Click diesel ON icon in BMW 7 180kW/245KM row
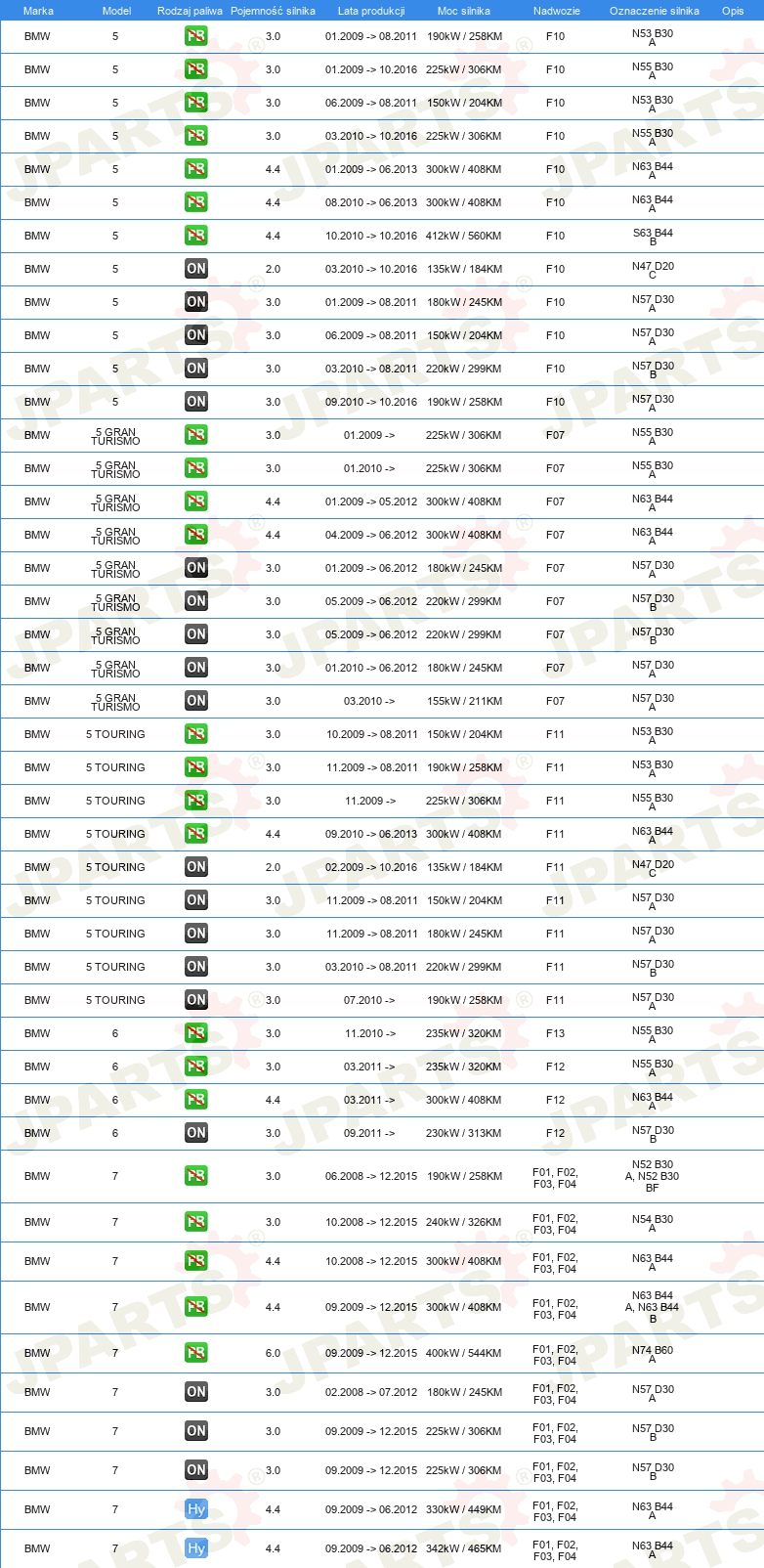 tap(196, 1392)
